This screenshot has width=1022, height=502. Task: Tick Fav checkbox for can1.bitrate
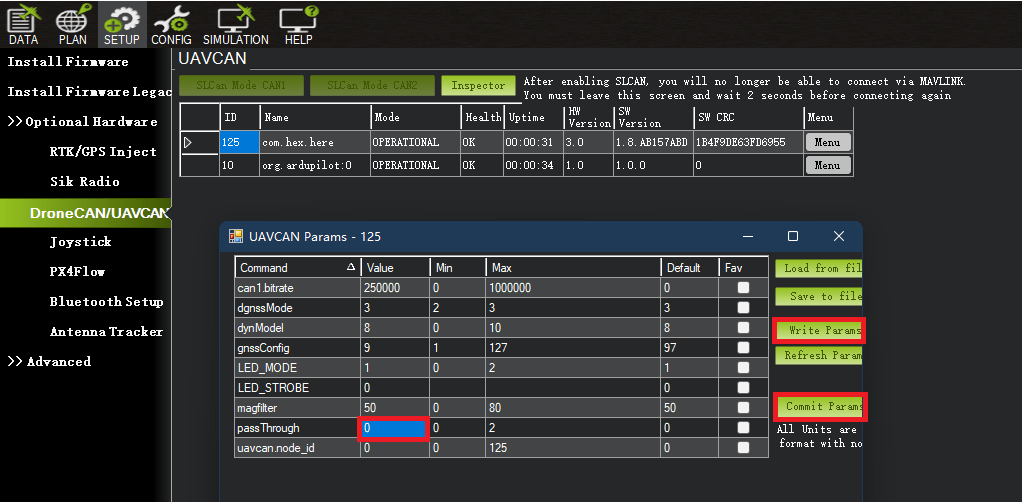click(743, 288)
